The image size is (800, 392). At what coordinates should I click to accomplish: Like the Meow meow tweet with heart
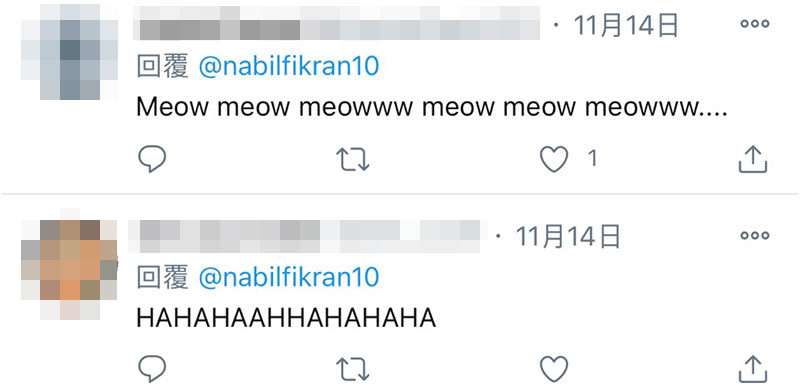tap(554, 159)
